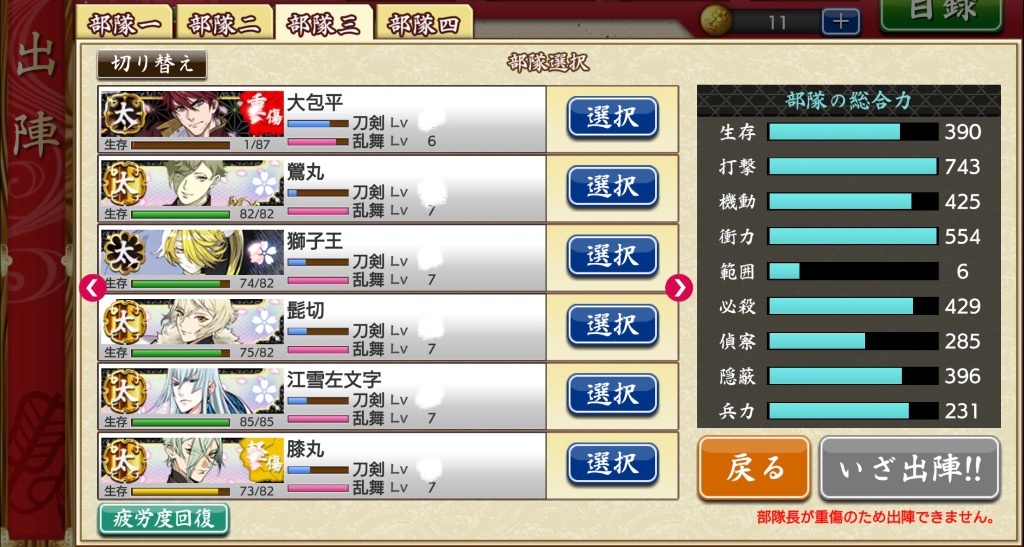The height and width of the screenshot is (547, 1024).
Task: Go back with the 戻る button
Action: [754, 468]
